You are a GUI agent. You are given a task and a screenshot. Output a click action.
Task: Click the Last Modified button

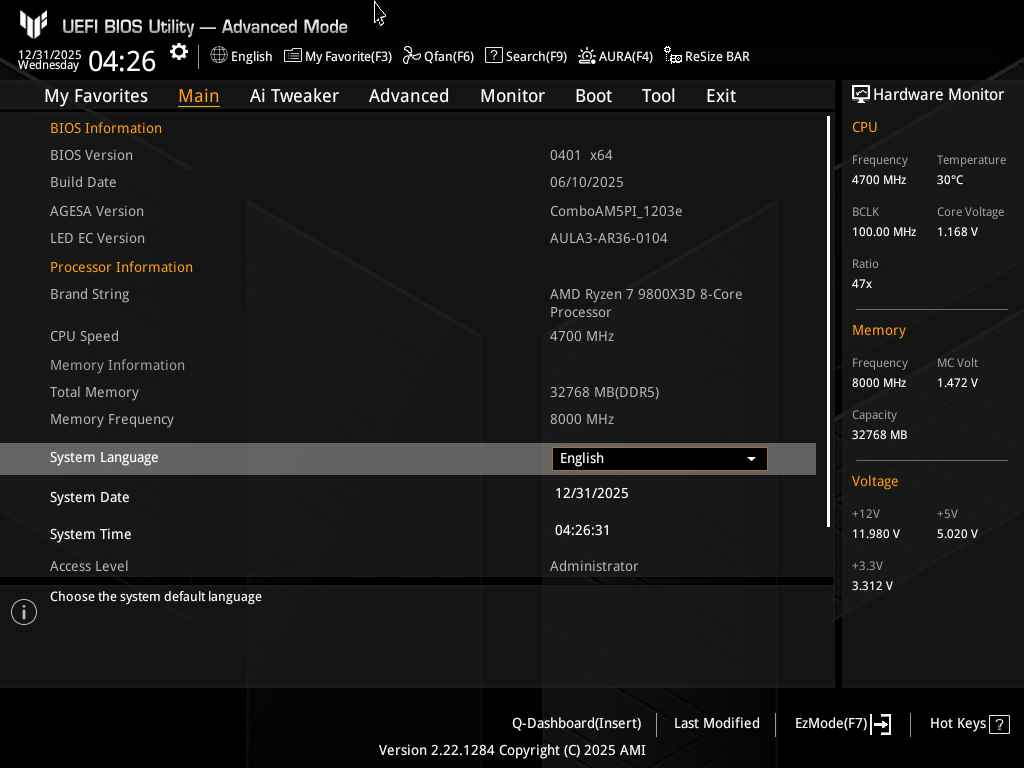tap(716, 724)
